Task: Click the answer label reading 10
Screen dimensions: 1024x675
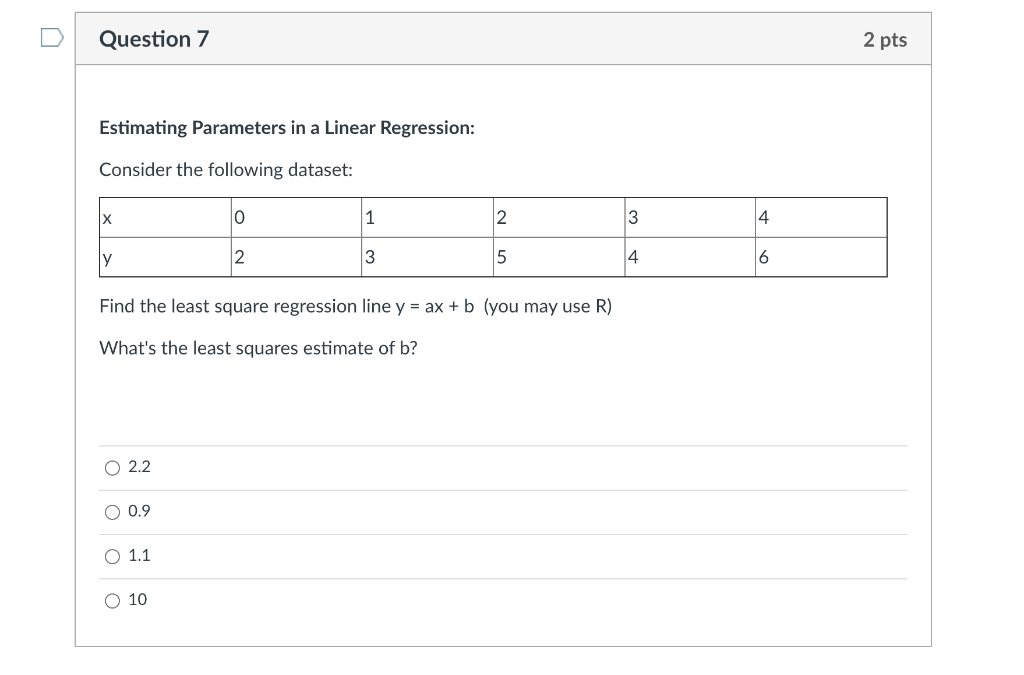Action: [137, 599]
